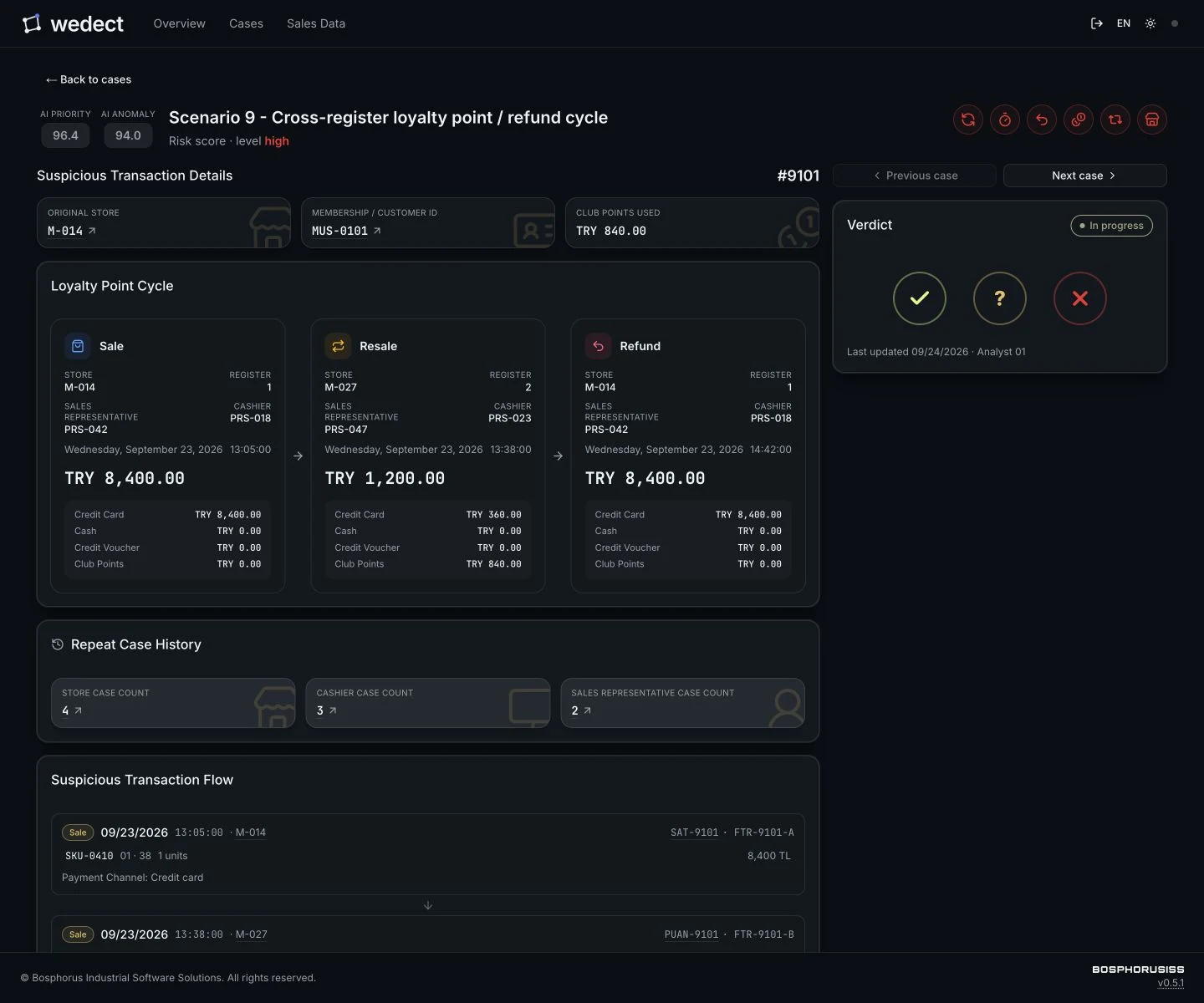The height and width of the screenshot is (1003, 1204).
Task: Mark verdict with green checkmark
Action: (x=920, y=298)
